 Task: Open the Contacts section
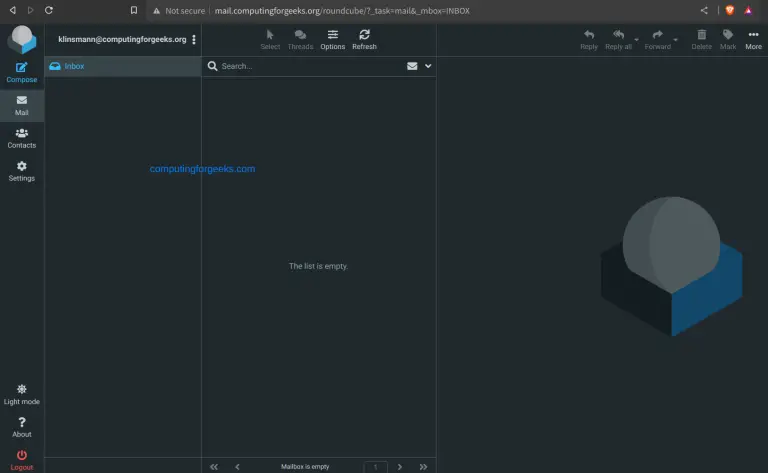[22, 138]
